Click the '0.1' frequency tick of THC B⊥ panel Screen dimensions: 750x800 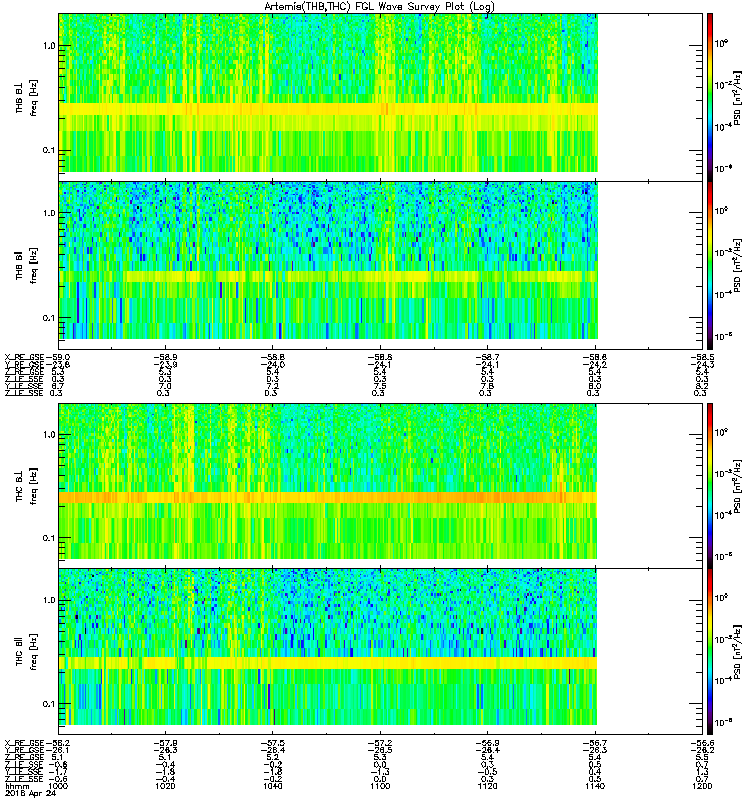coord(49,538)
